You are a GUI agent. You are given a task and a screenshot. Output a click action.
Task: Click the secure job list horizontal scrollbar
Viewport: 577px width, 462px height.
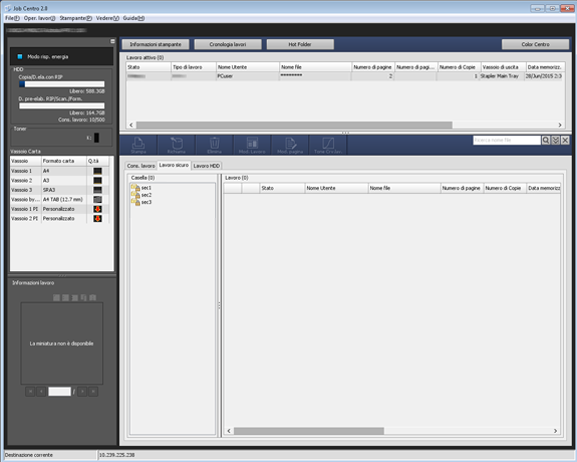(x=309, y=431)
